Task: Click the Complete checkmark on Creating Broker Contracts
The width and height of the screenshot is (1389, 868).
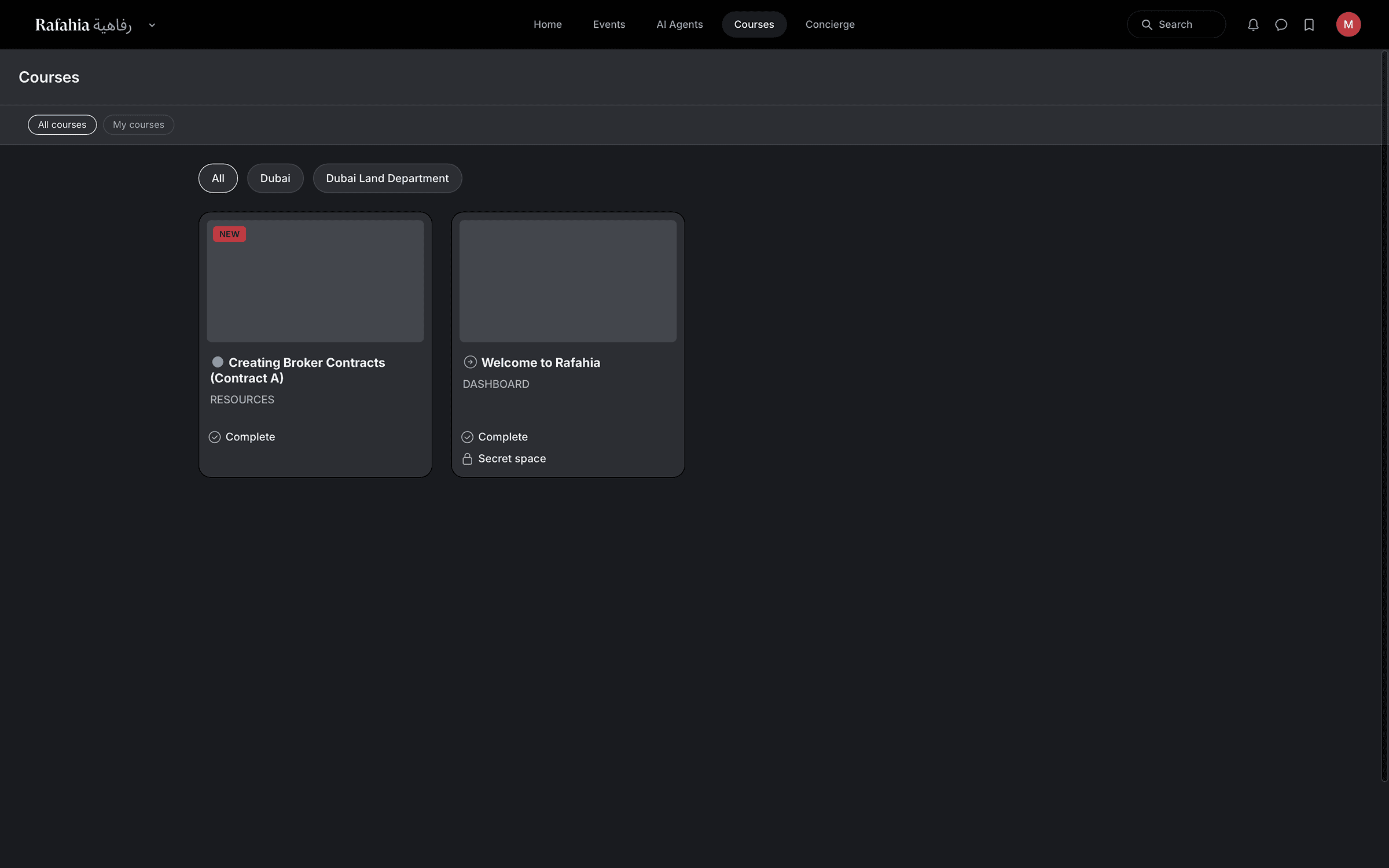Action: coord(215,437)
